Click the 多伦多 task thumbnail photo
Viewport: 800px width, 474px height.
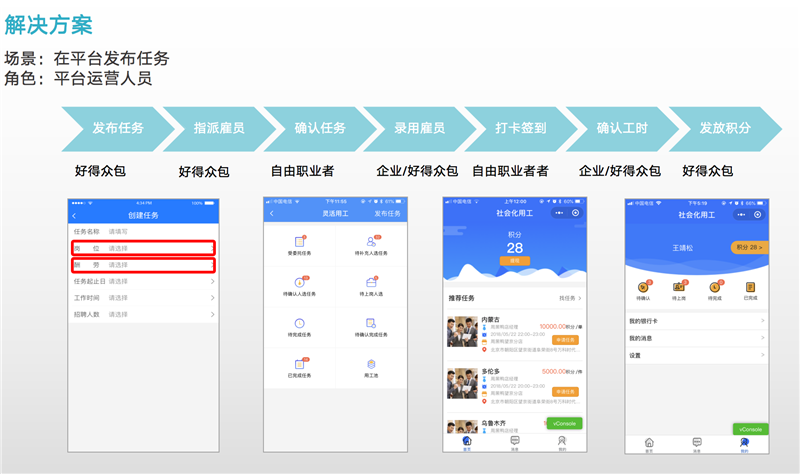point(462,383)
